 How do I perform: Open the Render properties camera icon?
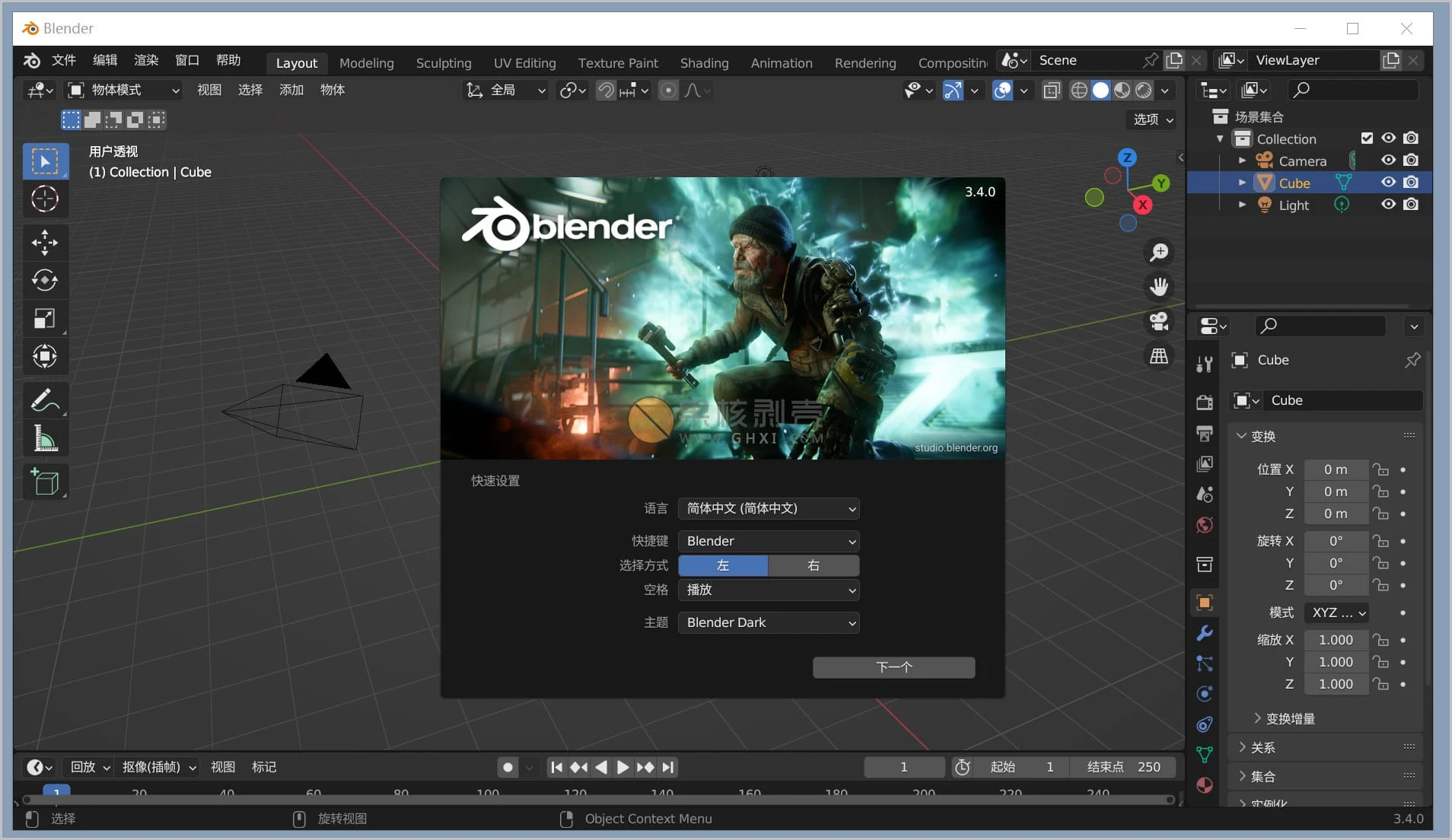(x=1205, y=402)
